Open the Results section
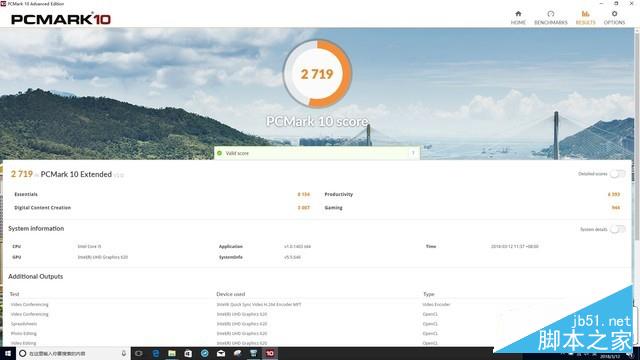The height and width of the screenshot is (360, 640). click(x=585, y=18)
